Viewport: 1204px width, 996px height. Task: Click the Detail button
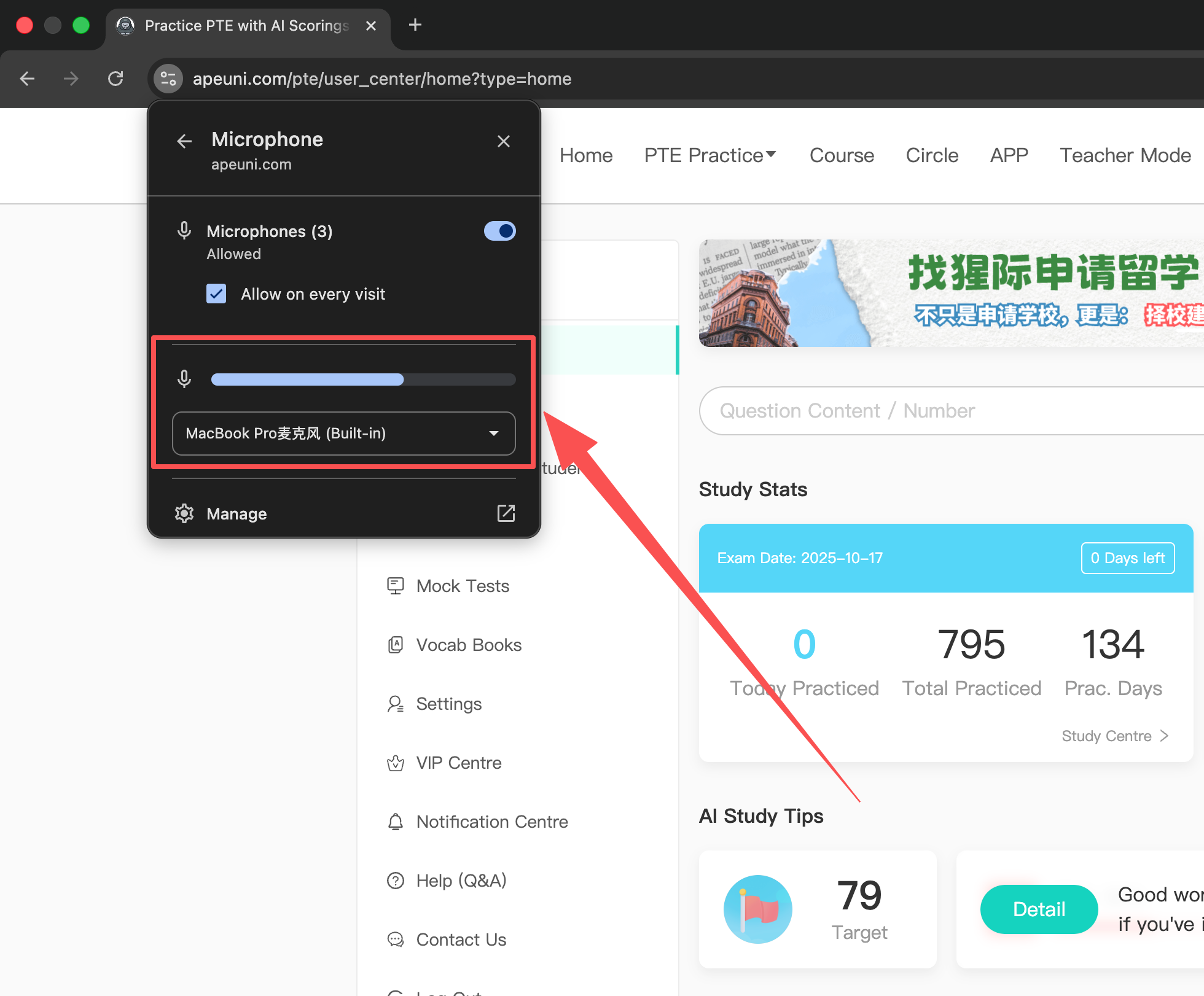[x=1038, y=909]
